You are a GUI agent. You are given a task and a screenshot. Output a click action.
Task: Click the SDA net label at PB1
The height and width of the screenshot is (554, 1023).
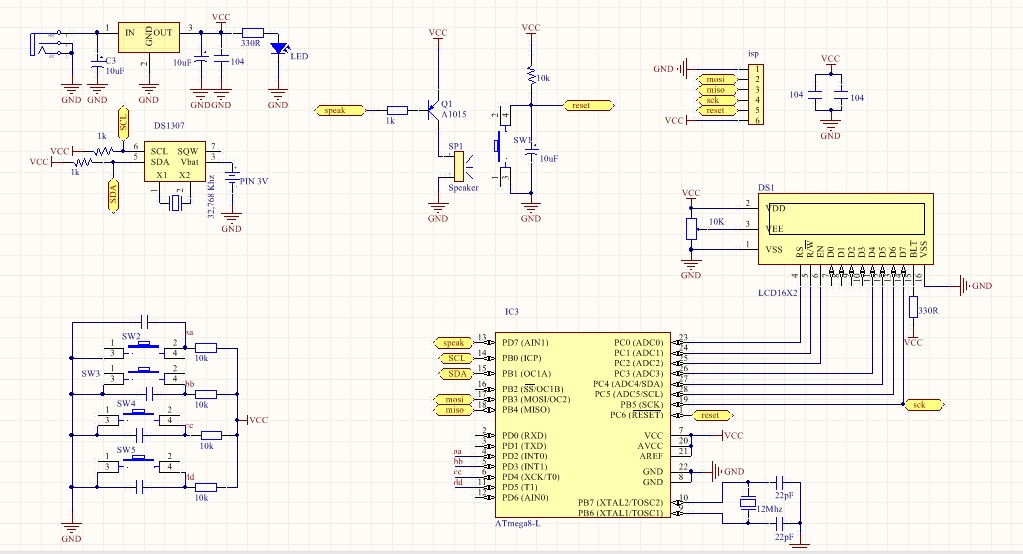(456, 373)
